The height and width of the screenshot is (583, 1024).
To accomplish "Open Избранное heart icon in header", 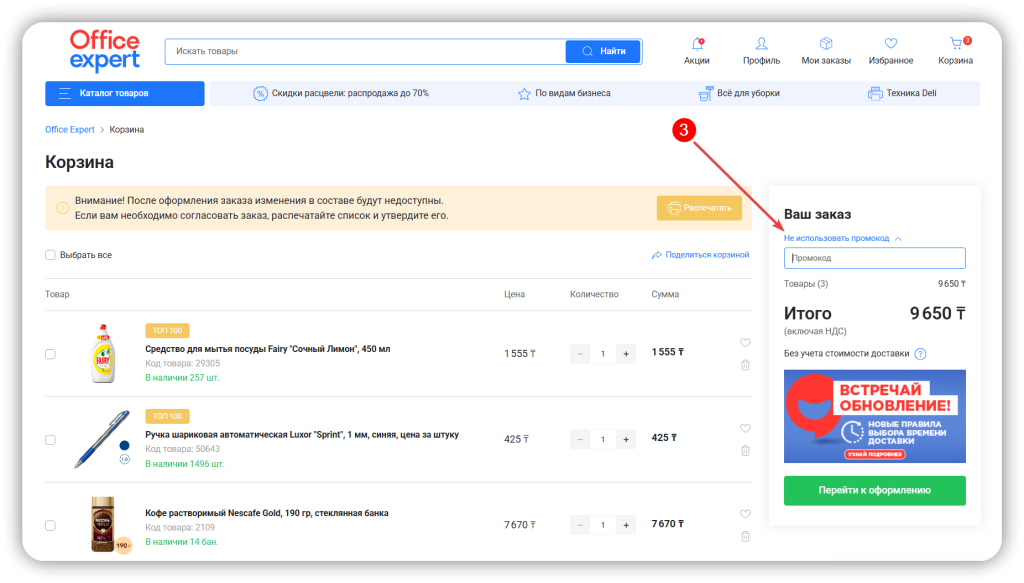I will 891,44.
